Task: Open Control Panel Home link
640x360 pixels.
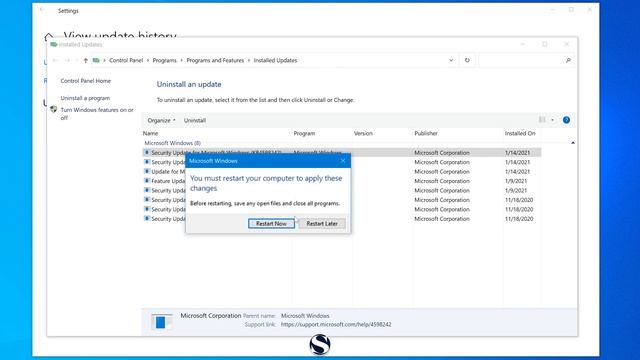Action: tap(86, 81)
